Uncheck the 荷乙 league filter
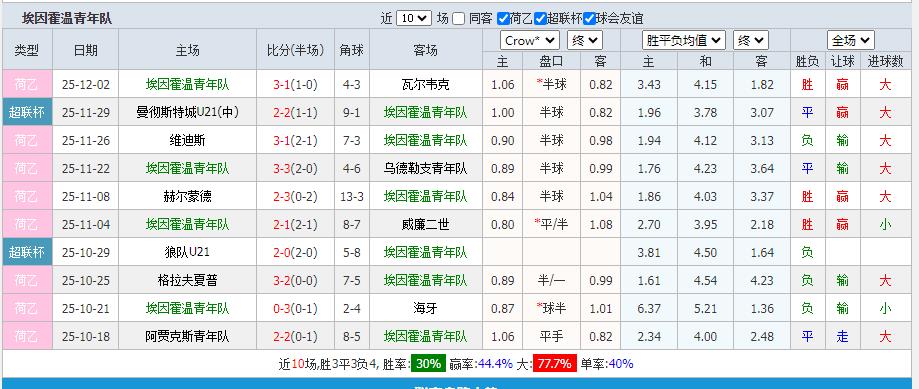Viewport: 919px width, 389px height. 503,18
